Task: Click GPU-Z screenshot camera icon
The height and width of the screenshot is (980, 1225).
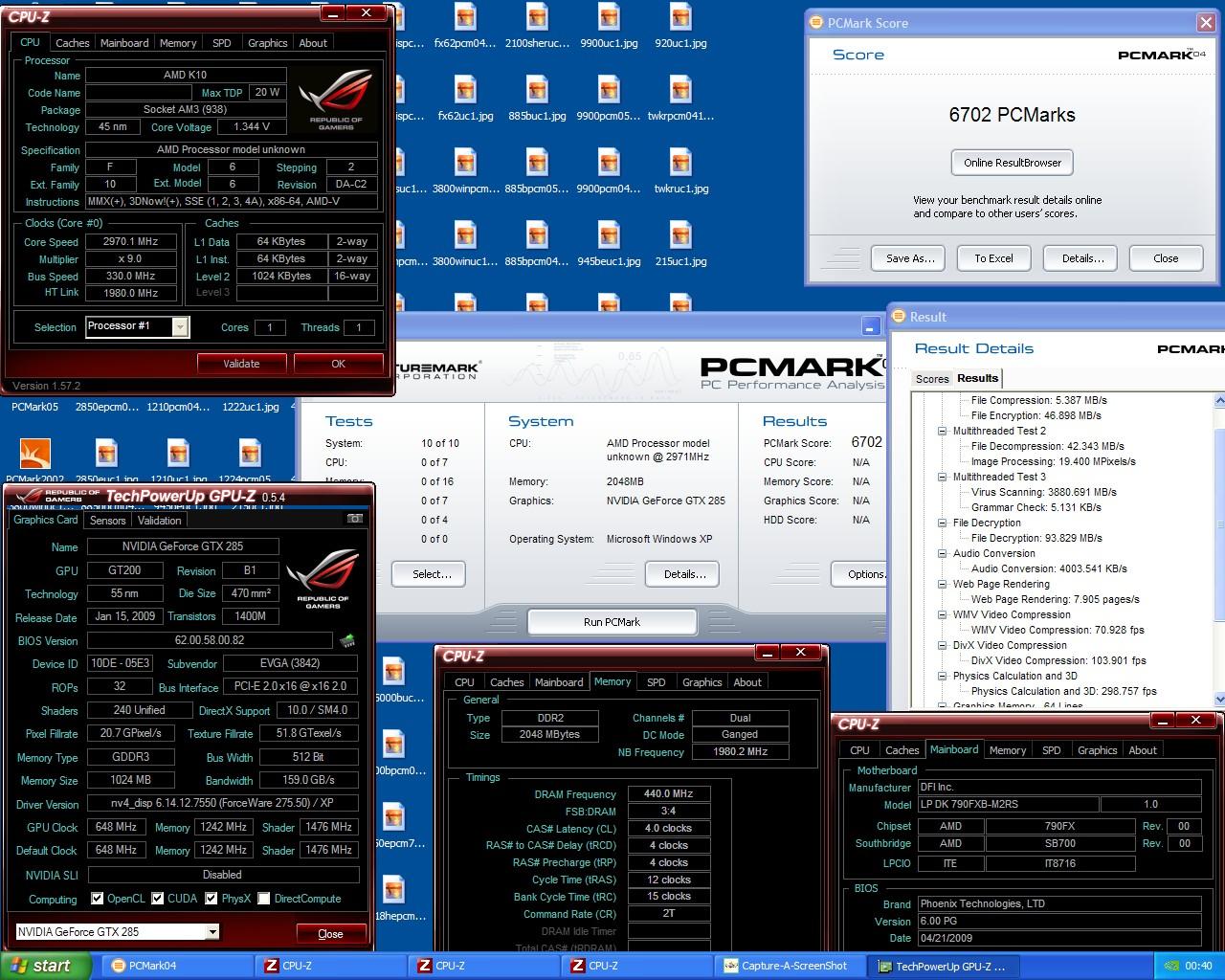Action: click(x=354, y=519)
